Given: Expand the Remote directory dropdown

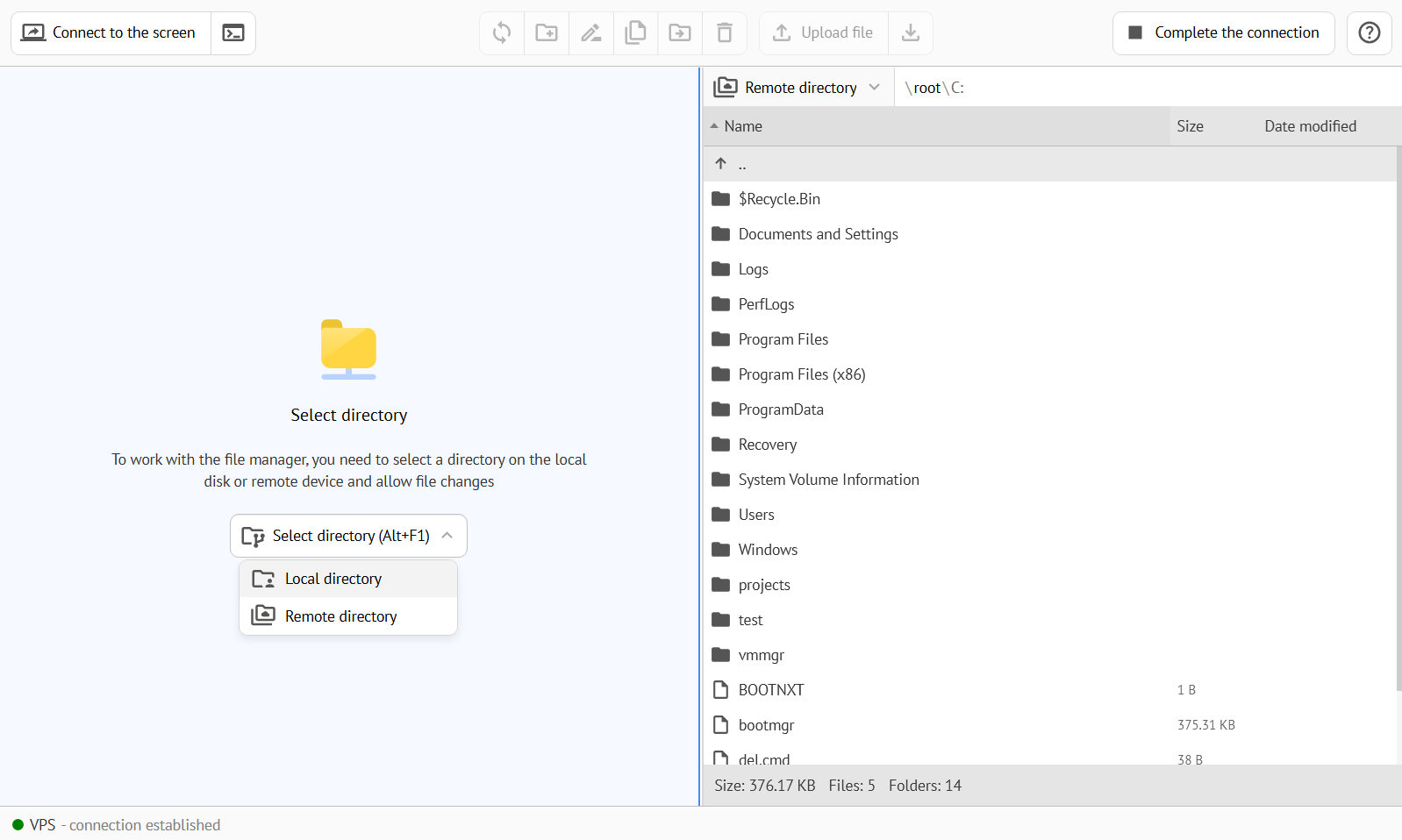Looking at the screenshot, I should pyautogui.click(x=798, y=88).
